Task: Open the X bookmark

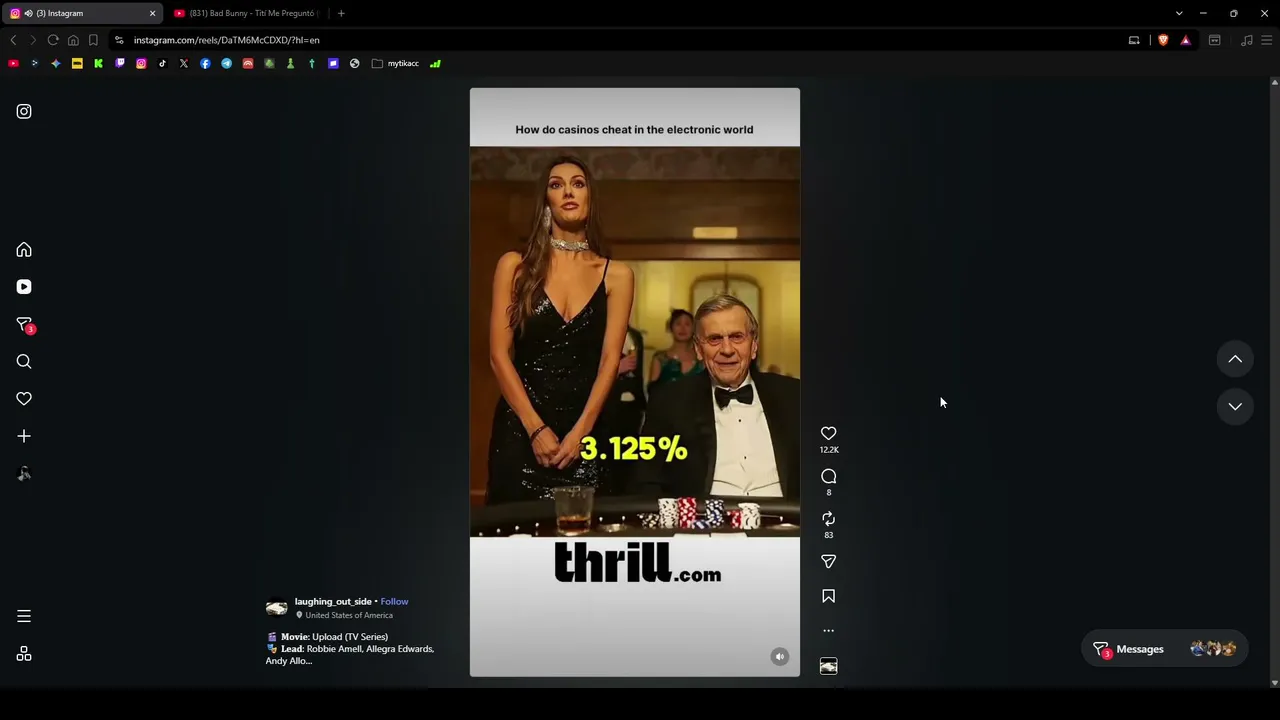Action: click(184, 63)
